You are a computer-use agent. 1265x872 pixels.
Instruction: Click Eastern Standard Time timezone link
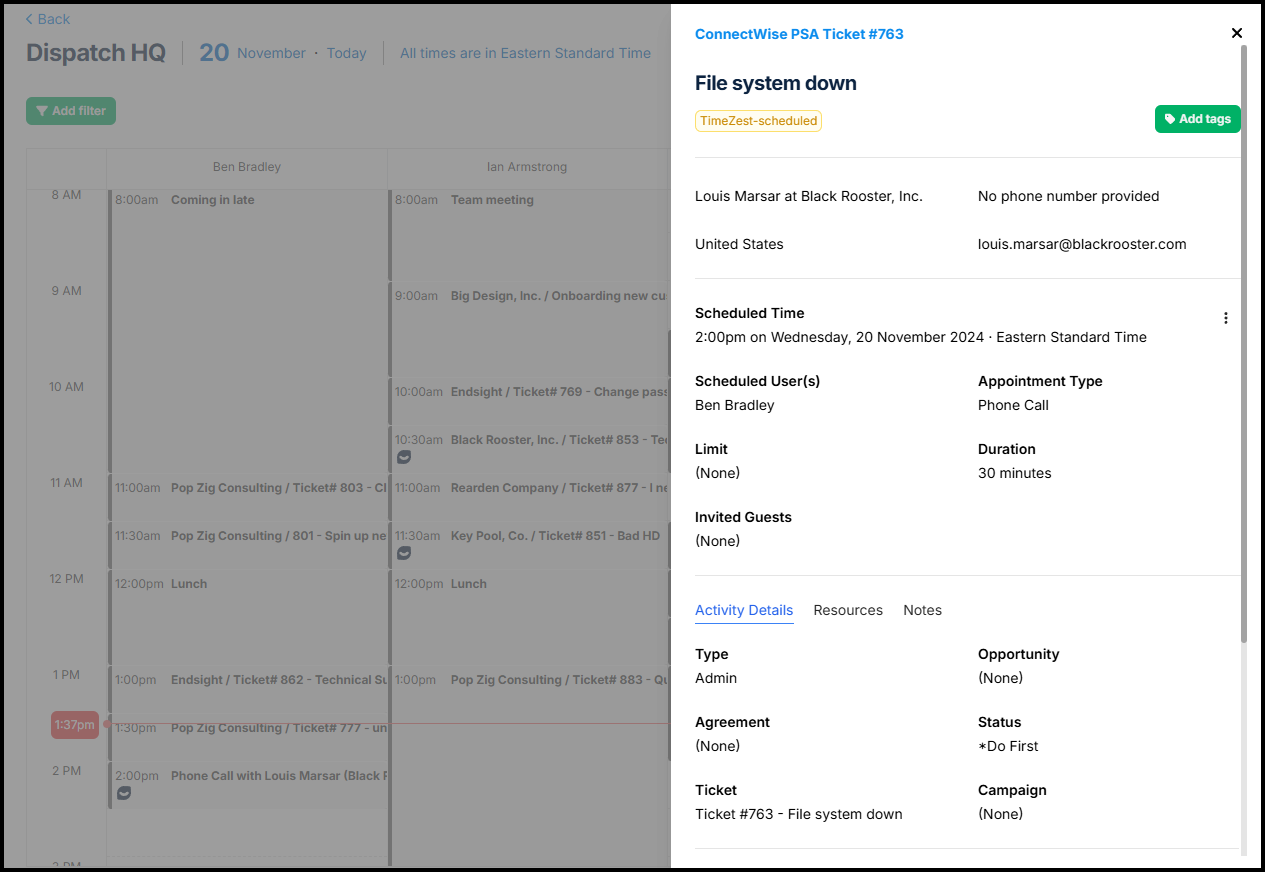[x=525, y=53]
